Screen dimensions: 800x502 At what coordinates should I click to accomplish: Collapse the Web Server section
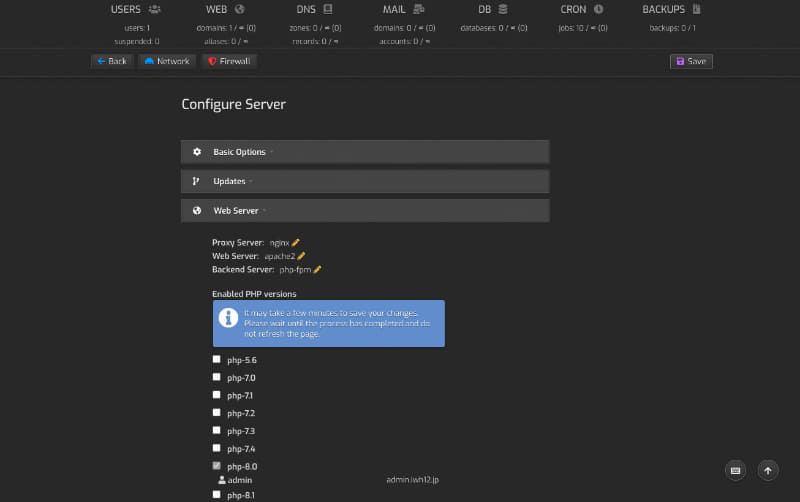click(365, 211)
